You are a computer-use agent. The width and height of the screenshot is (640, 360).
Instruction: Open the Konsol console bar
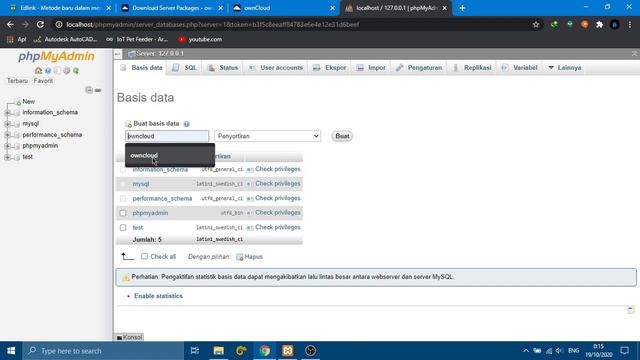[129, 337]
